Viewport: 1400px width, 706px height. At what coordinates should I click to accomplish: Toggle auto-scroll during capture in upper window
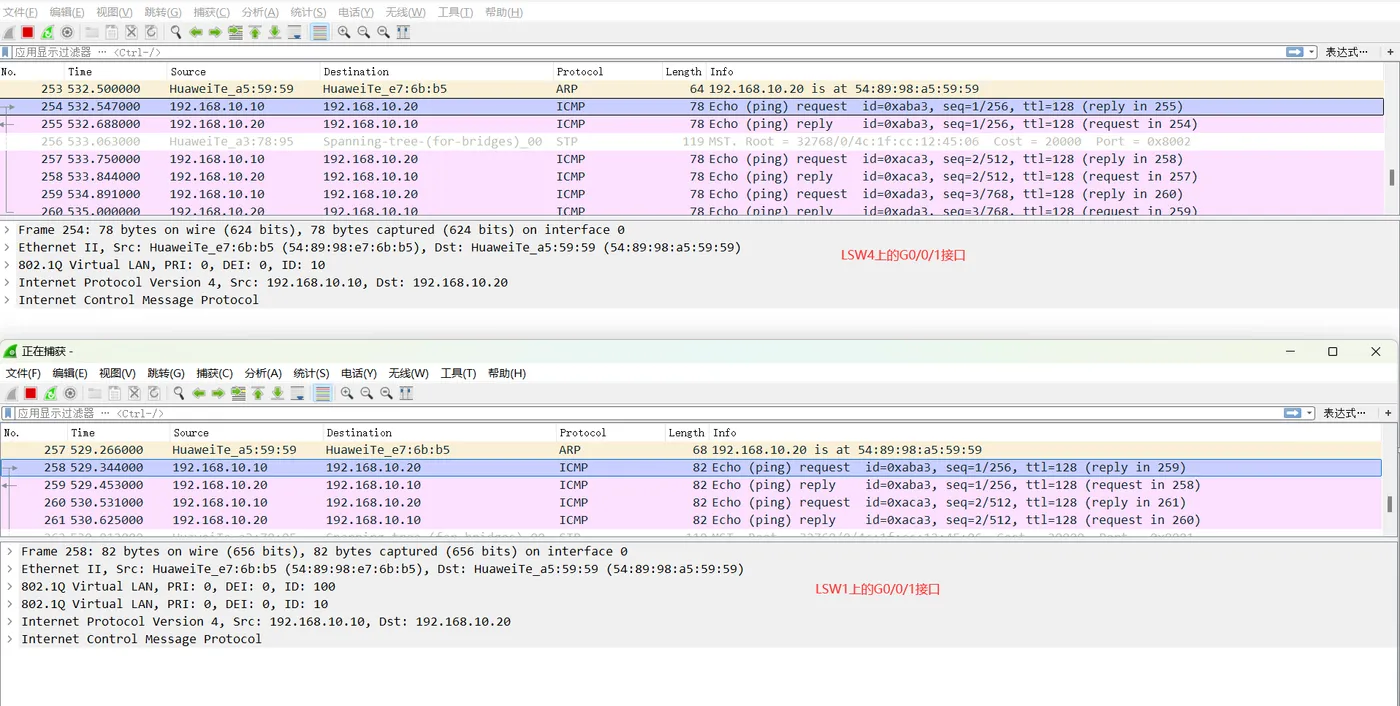pyautogui.click(x=294, y=32)
